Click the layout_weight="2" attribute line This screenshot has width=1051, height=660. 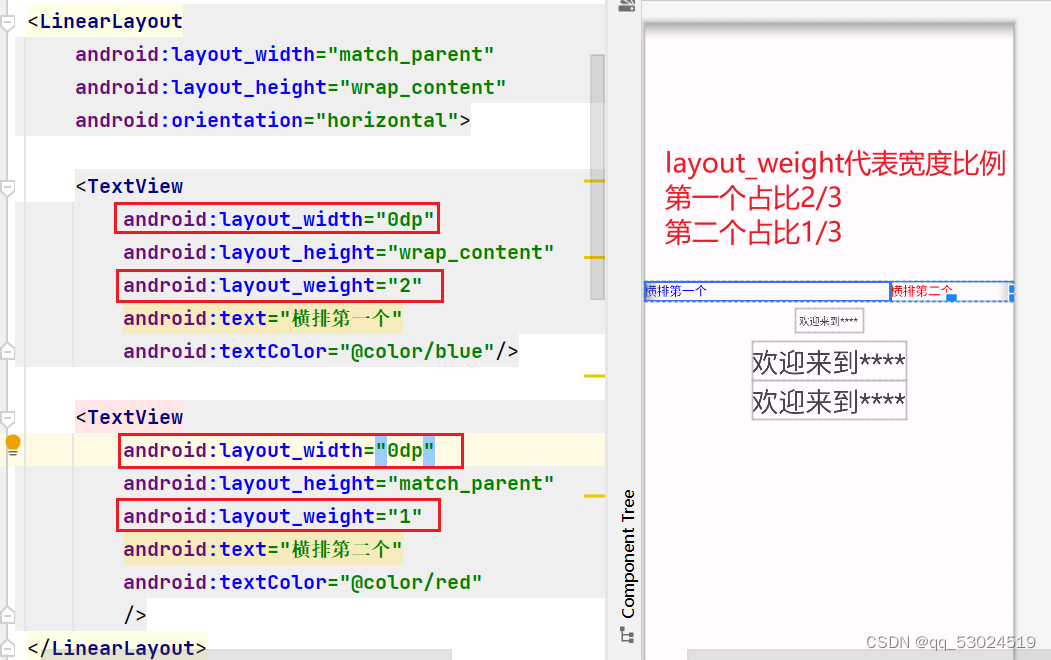coord(272,285)
